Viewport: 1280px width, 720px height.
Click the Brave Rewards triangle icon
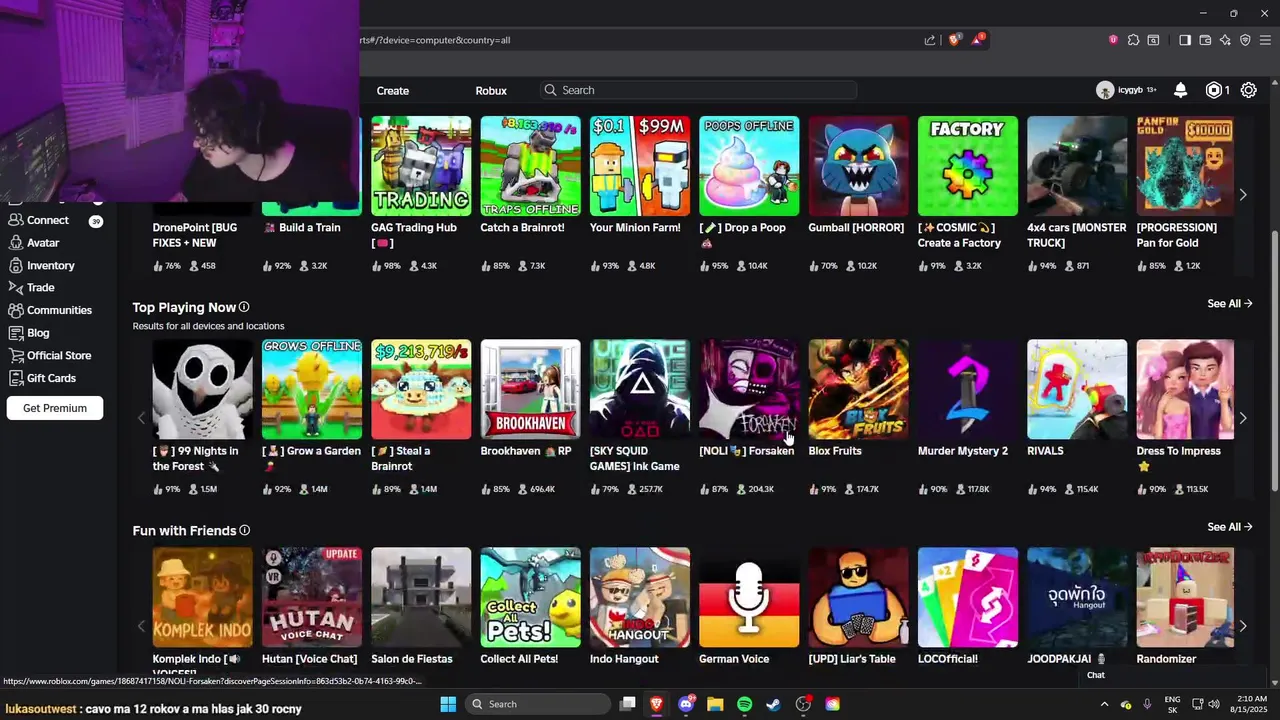point(977,40)
